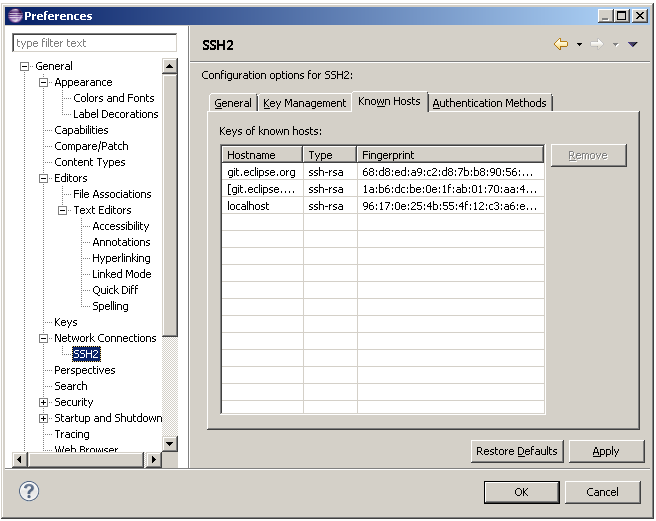Switch to the Key Management tab
The image size is (656, 521).
[x=305, y=103]
